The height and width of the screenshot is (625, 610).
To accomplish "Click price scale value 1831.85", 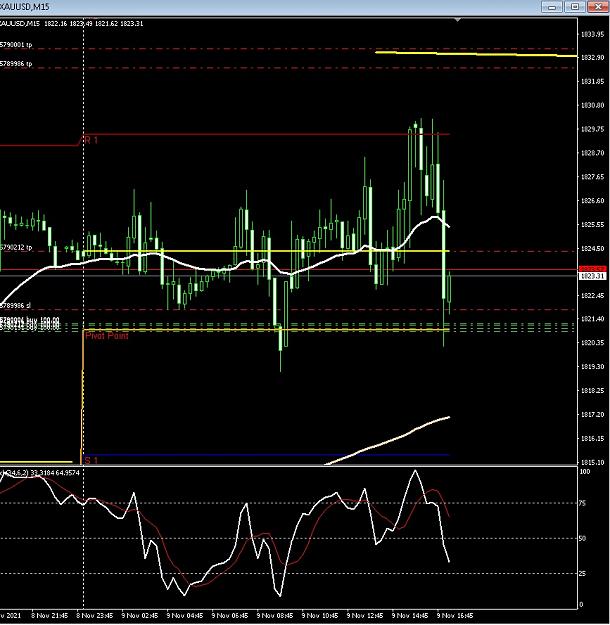I will point(592,81).
